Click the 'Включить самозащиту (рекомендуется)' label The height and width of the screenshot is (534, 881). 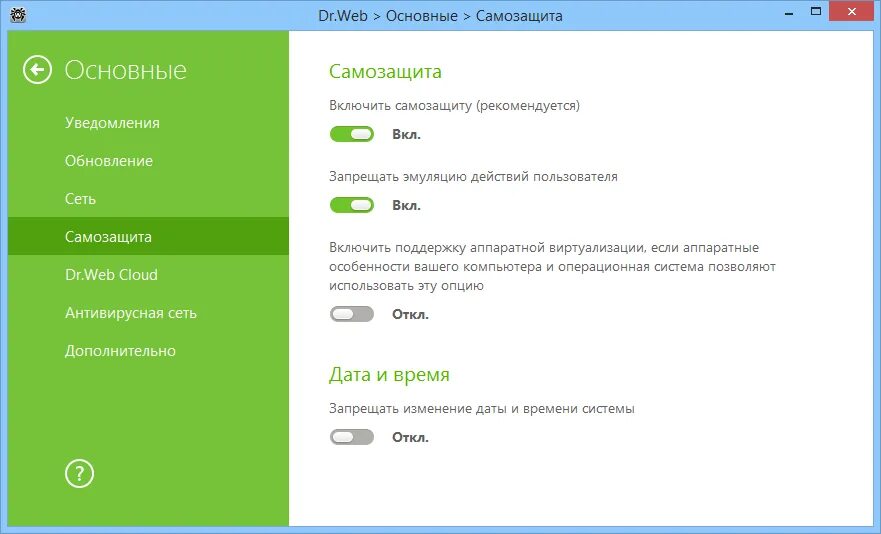coord(455,106)
